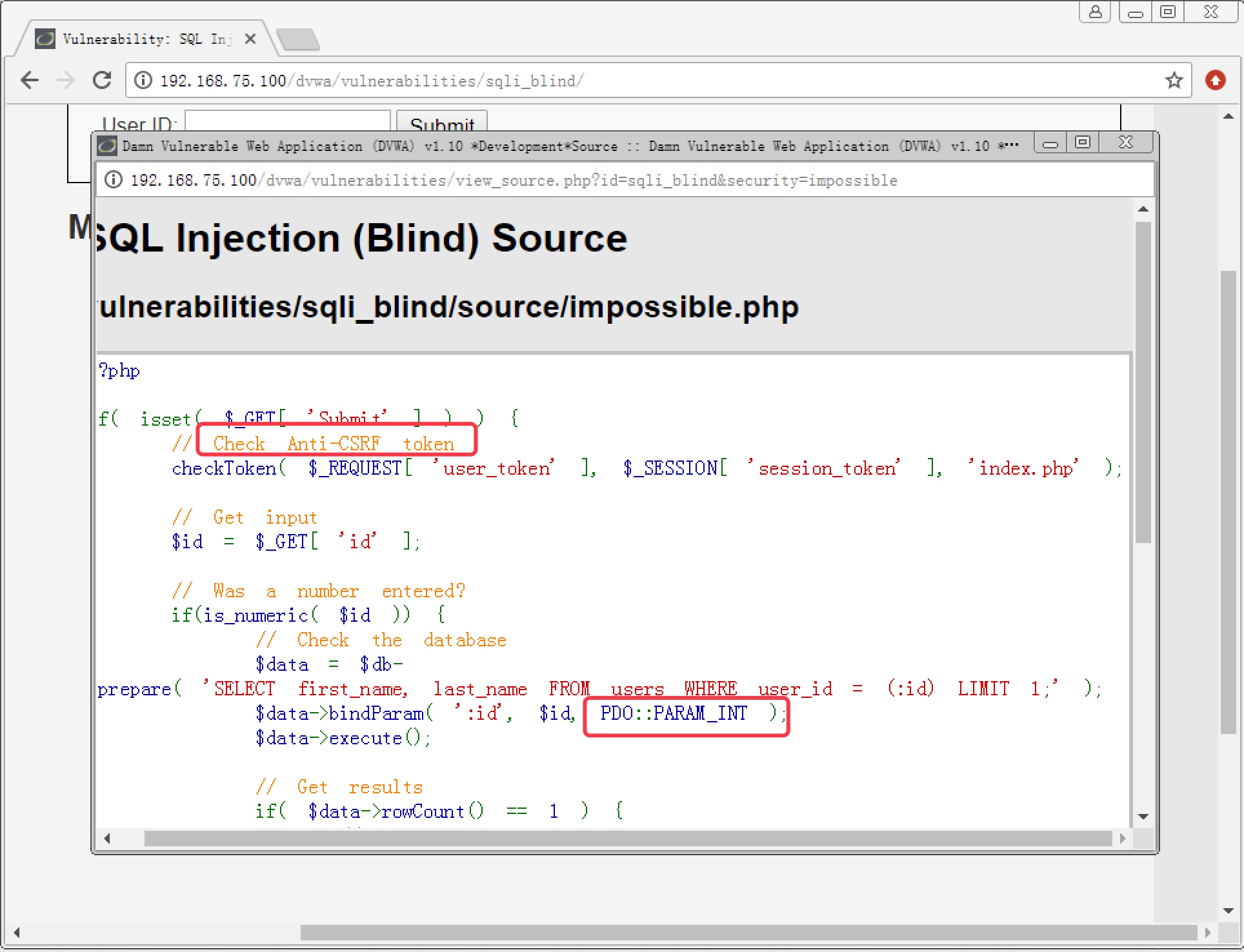Click the user profile icon in title bar
Viewport: 1244px width, 952px height.
coord(1096,12)
